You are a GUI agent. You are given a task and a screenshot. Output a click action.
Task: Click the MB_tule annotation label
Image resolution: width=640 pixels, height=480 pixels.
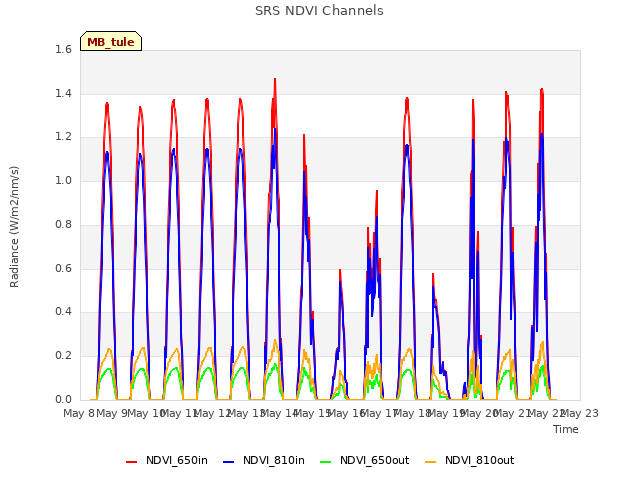point(111,41)
